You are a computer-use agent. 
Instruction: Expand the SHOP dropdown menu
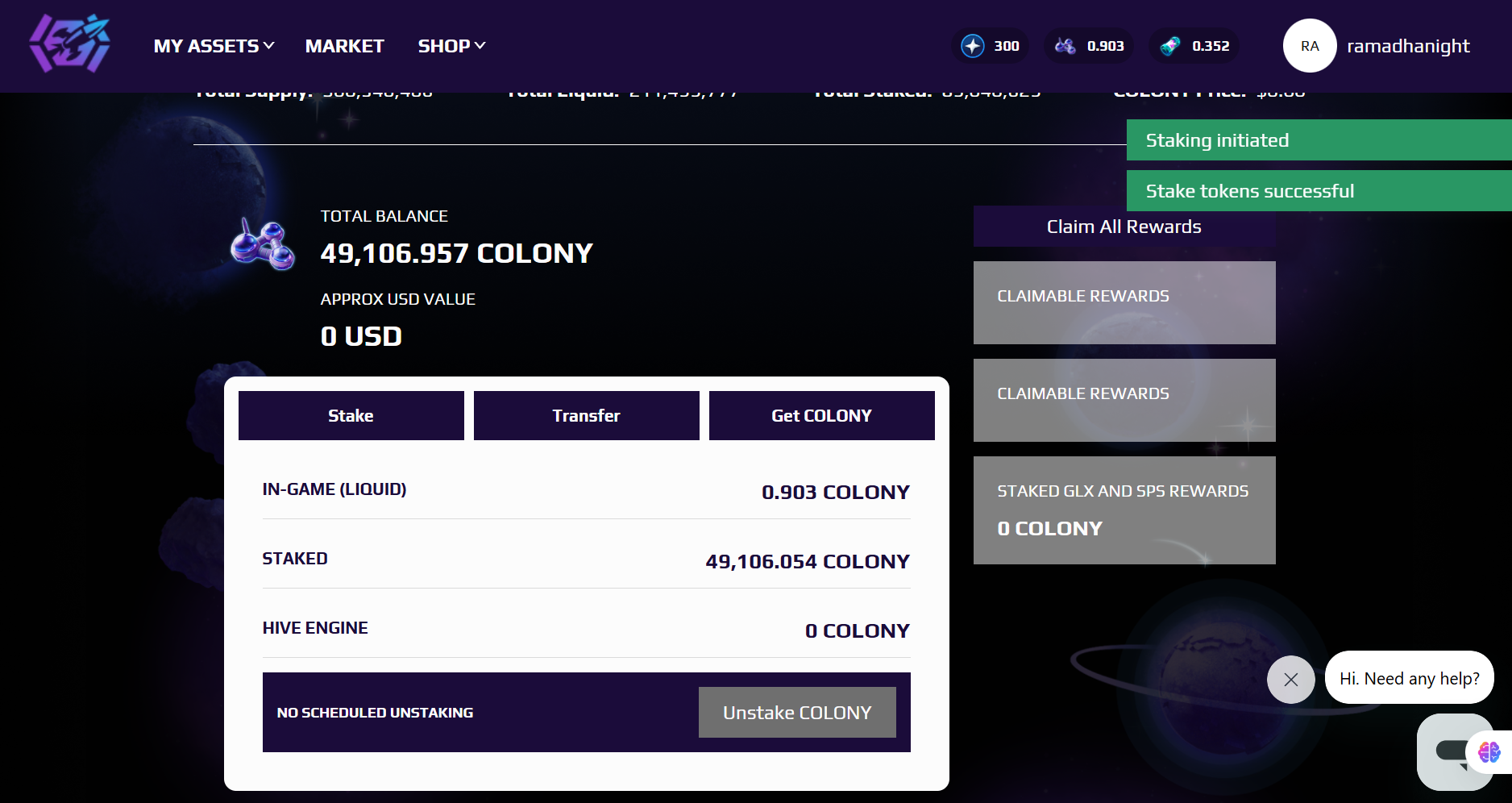tap(451, 46)
